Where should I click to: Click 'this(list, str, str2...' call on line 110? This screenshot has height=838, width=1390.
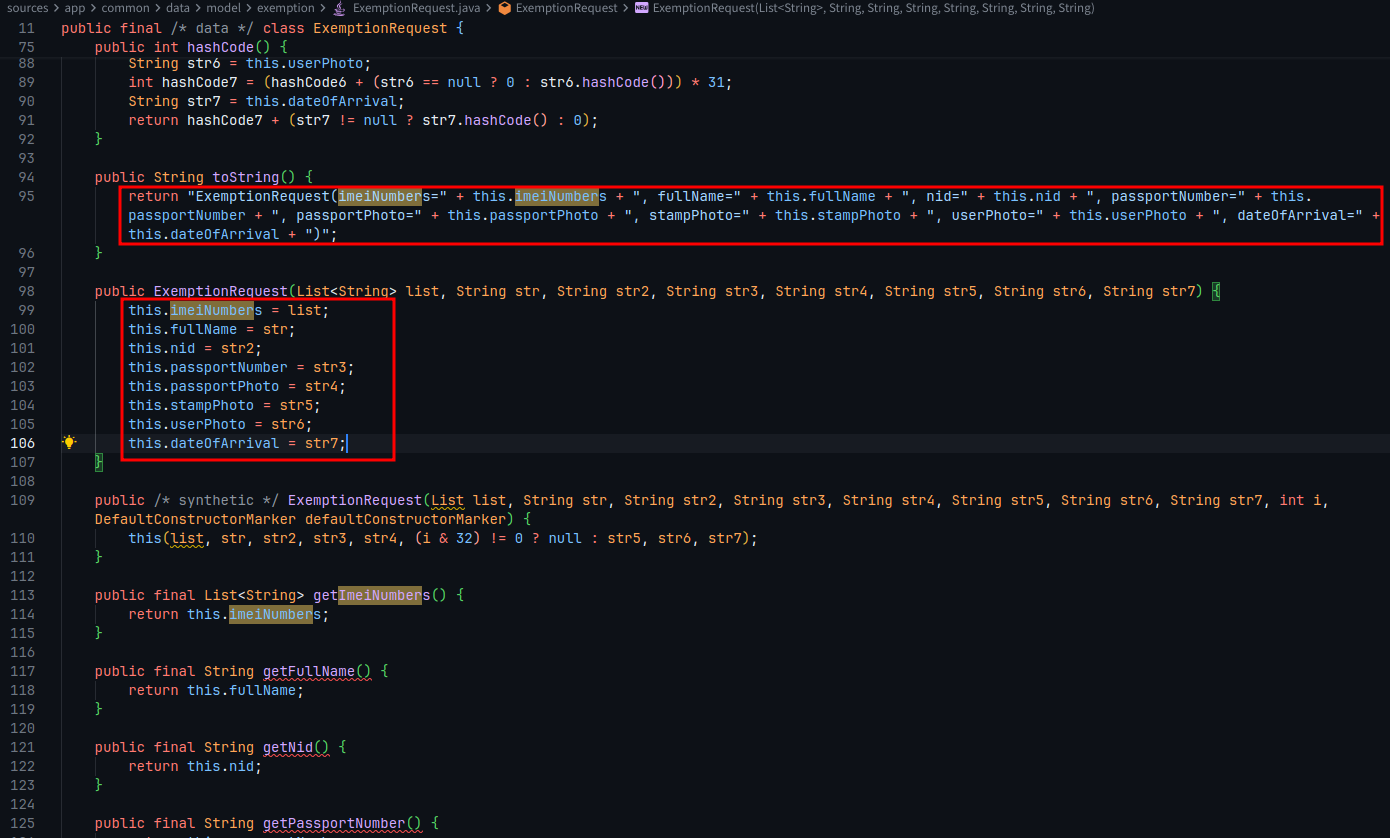pos(443,538)
